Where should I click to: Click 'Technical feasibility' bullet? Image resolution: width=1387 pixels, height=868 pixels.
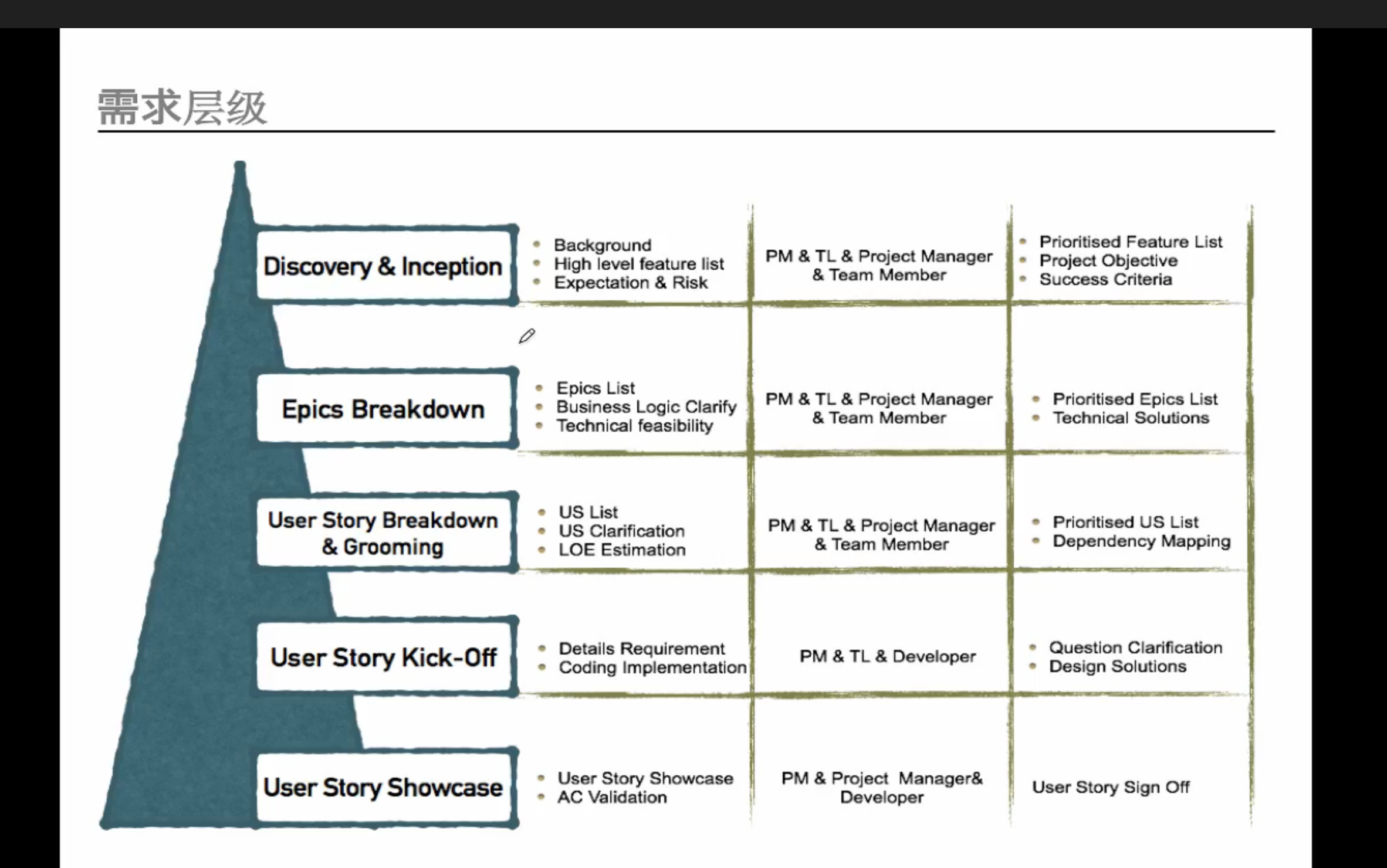(x=634, y=426)
